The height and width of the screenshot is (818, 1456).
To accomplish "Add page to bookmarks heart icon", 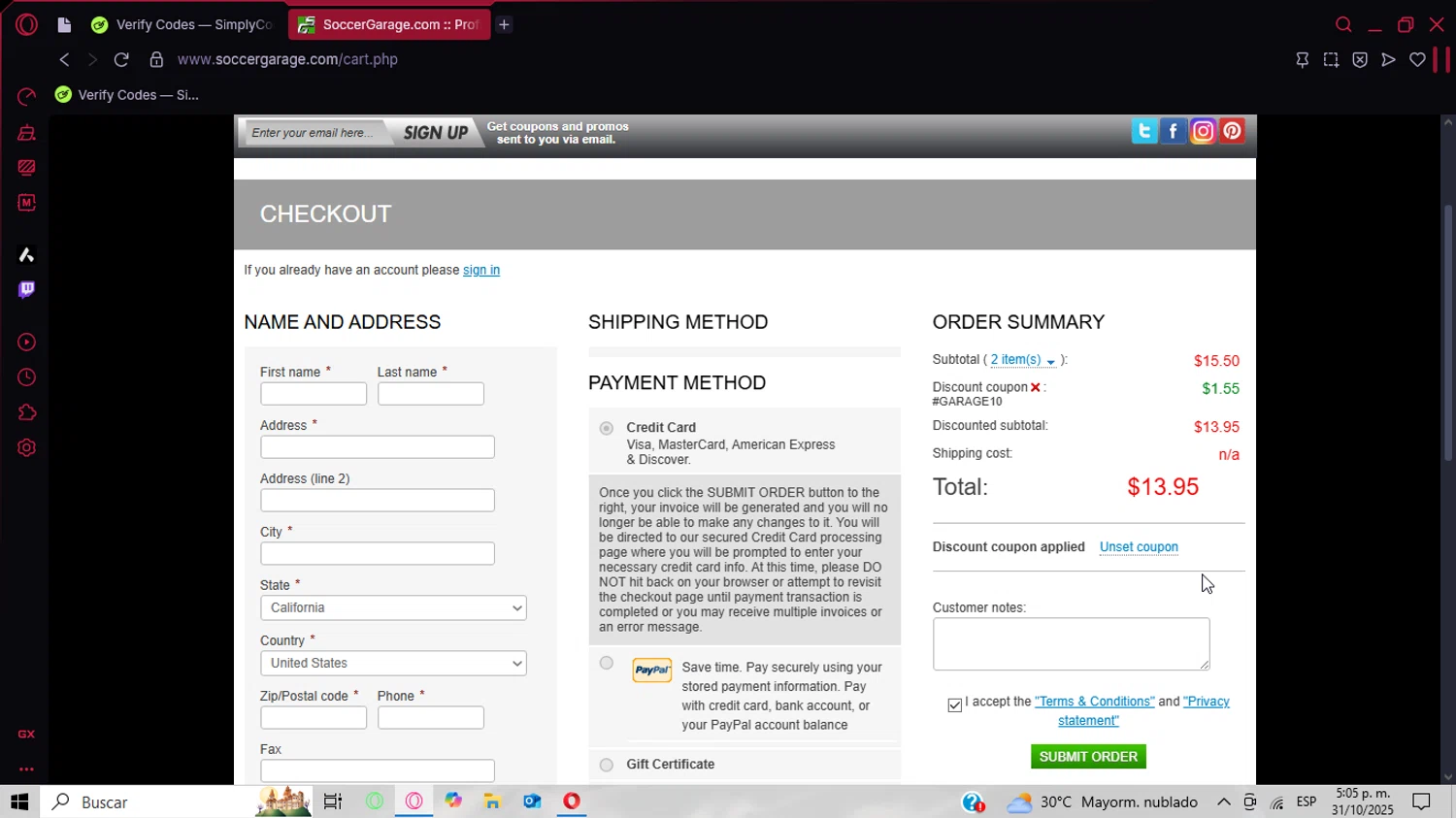I will point(1417,59).
